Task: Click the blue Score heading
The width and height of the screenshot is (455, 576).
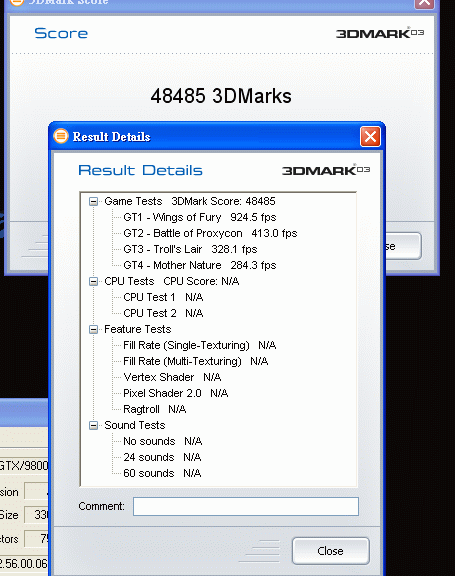Action: tap(61, 33)
